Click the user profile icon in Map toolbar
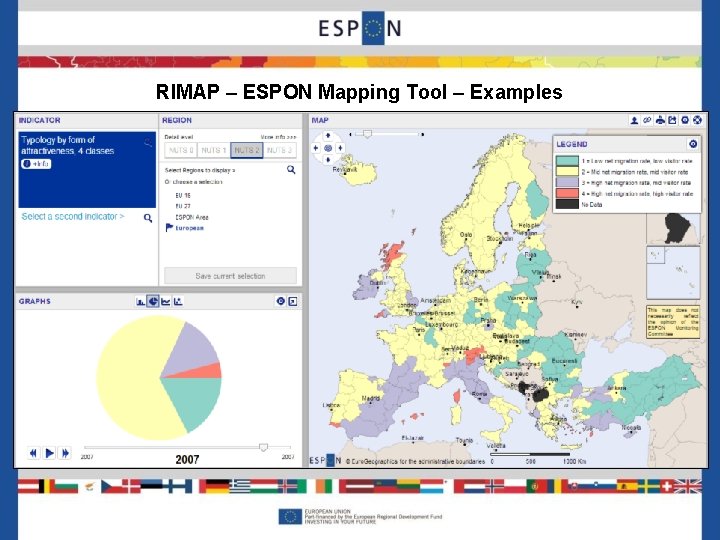This screenshot has width=720, height=540. point(634,120)
